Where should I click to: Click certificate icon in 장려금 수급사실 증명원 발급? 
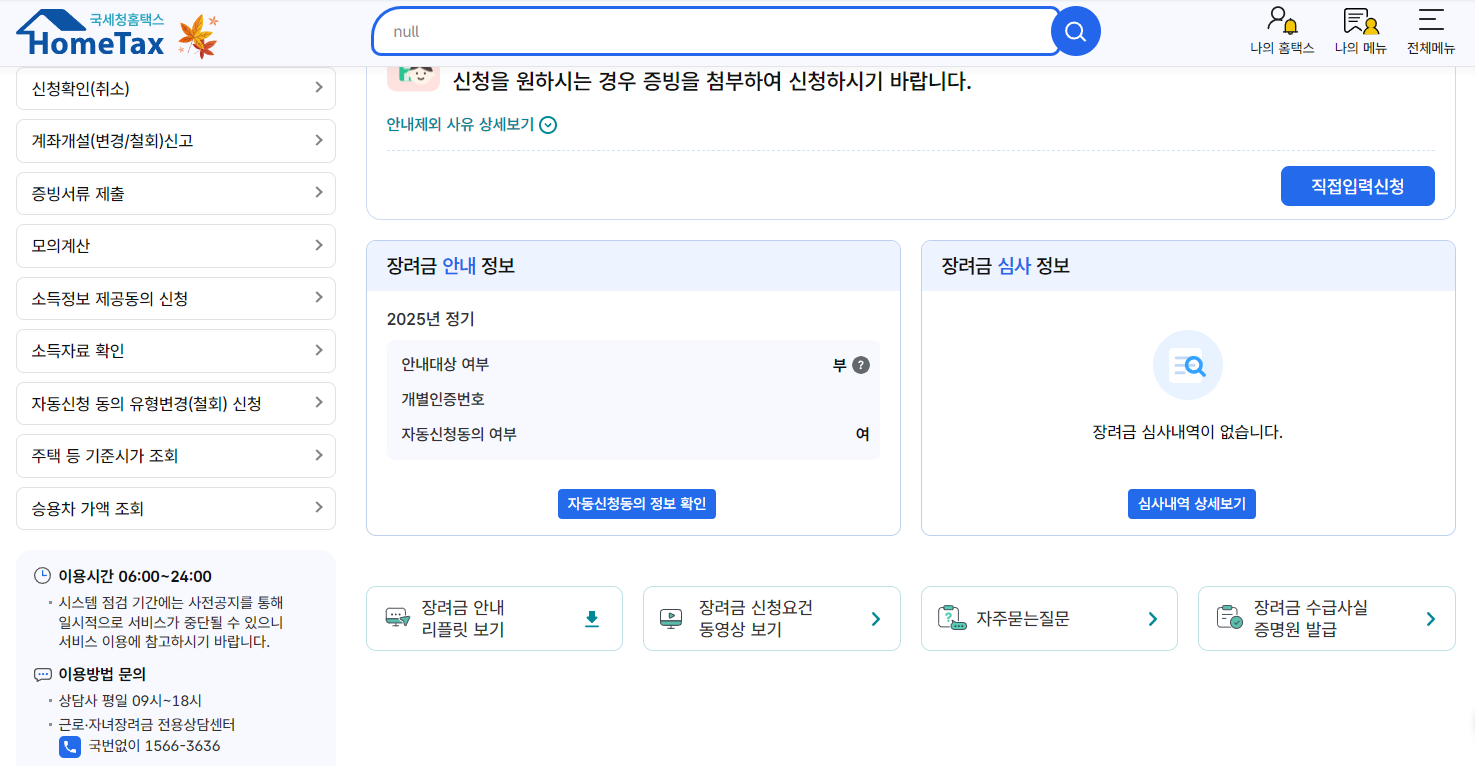(1229, 618)
